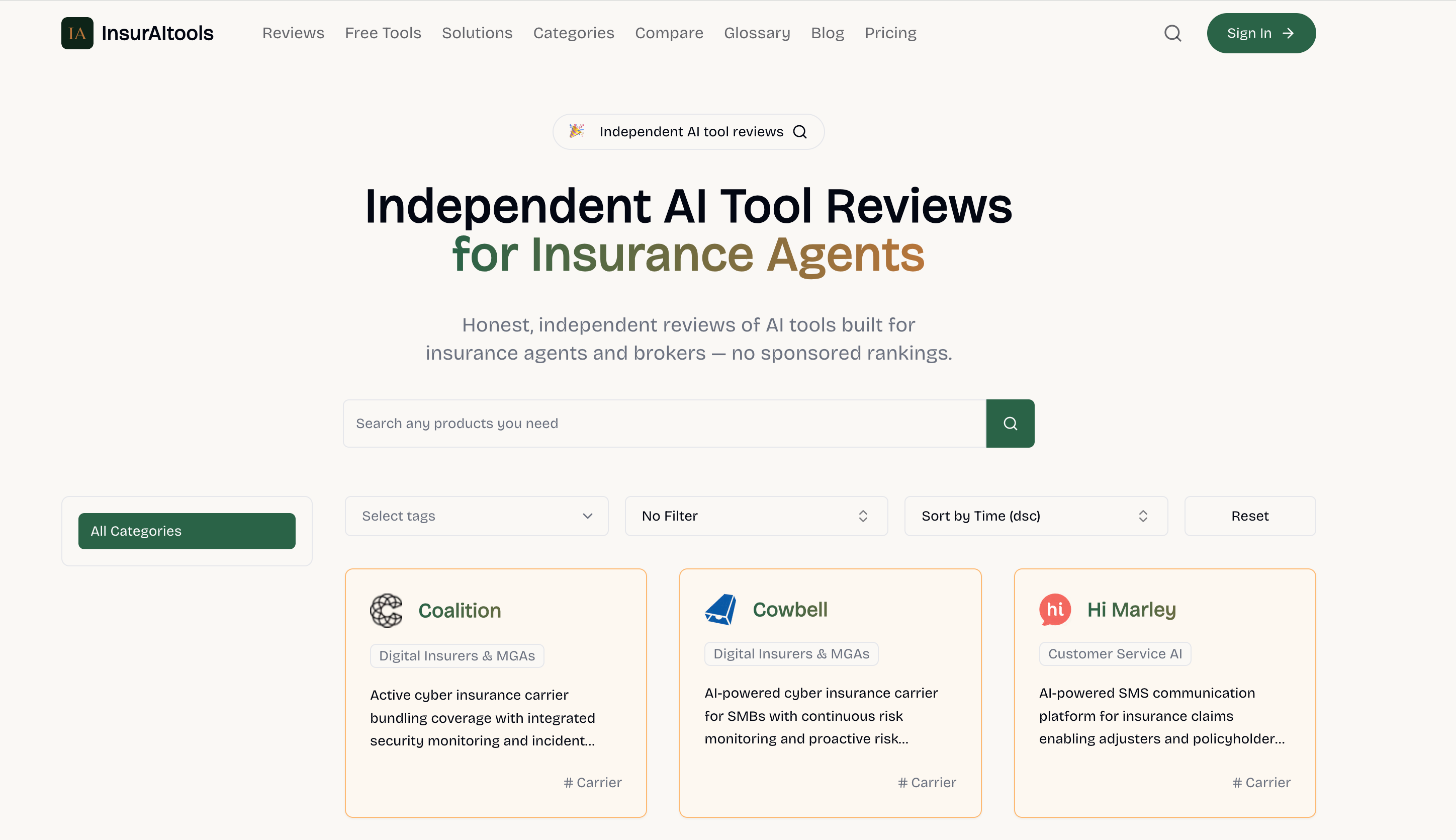The image size is (1456, 840).
Task: Click the arrow inside Sign In button
Action: click(x=1288, y=34)
